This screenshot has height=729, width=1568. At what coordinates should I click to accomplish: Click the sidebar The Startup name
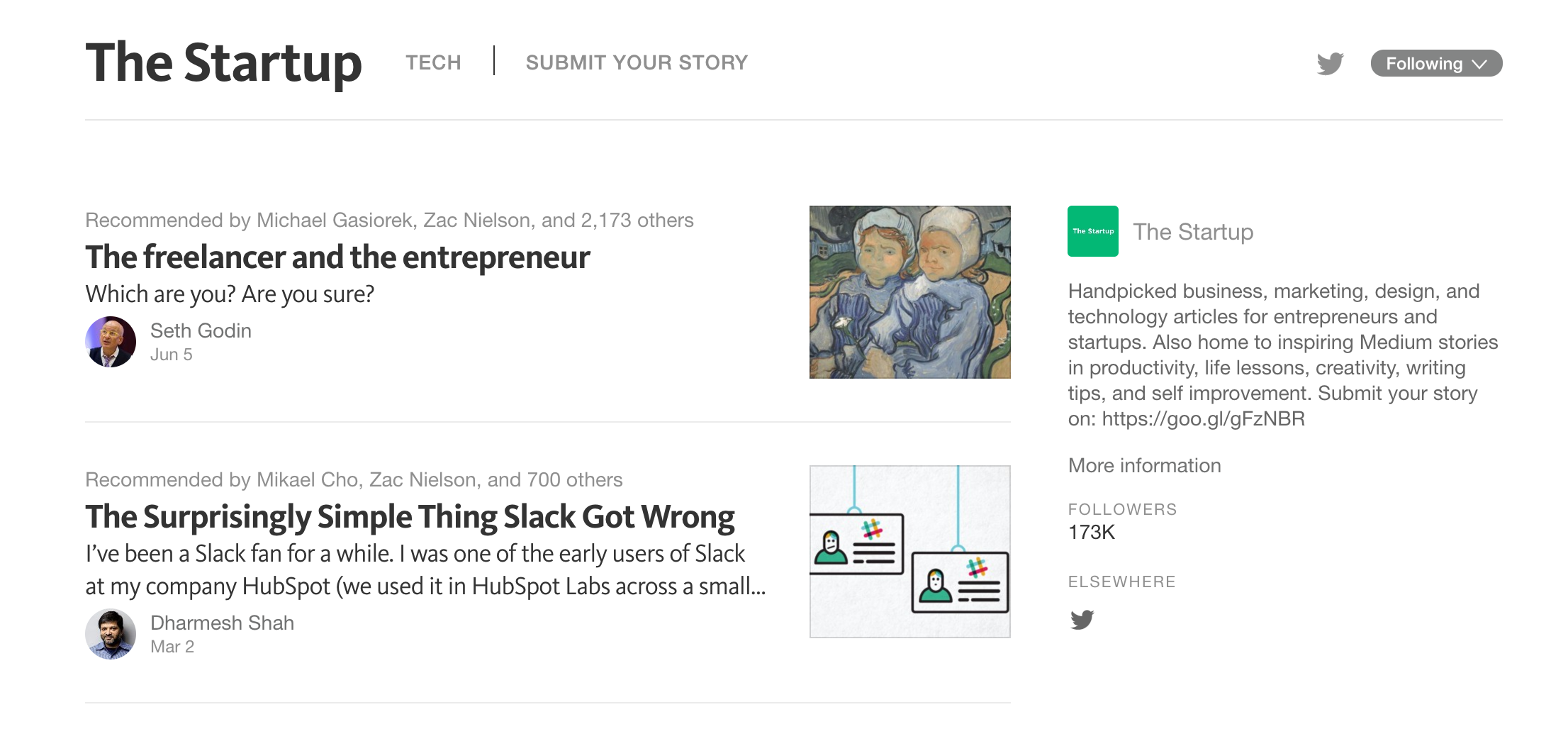click(1193, 232)
